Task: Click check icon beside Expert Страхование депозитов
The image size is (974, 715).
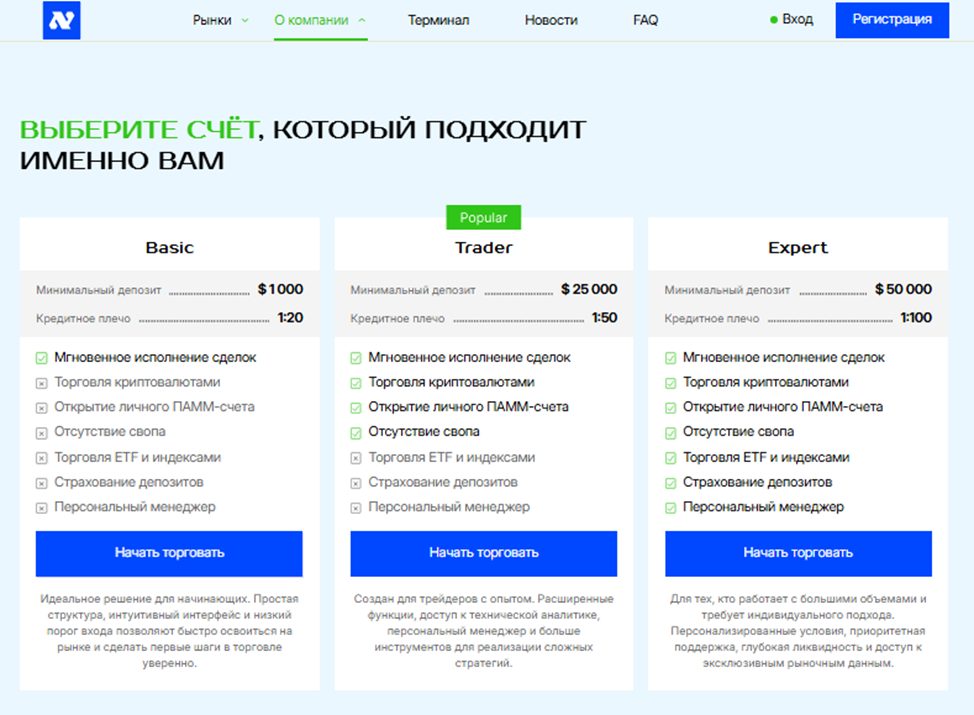Action: [671, 483]
